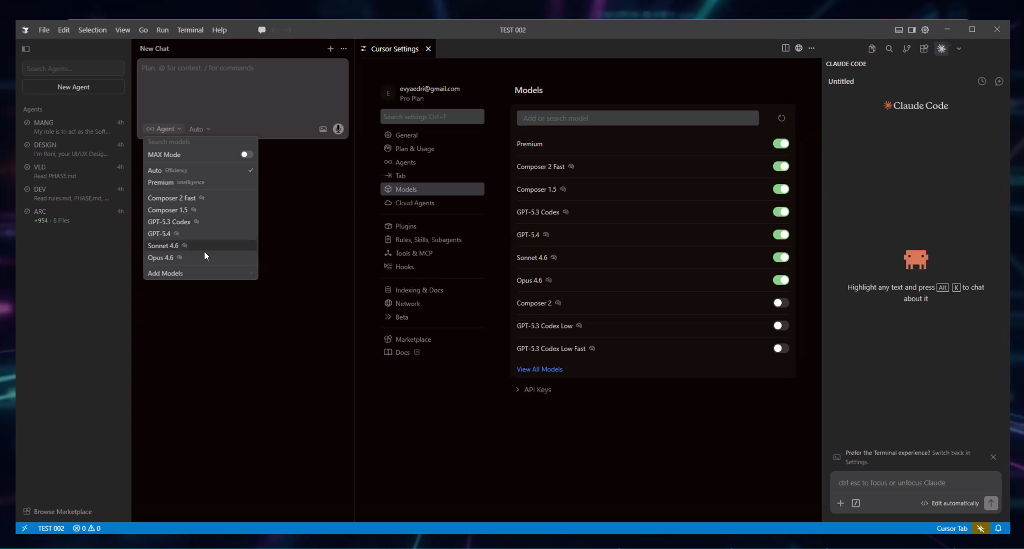Click the New Agent button
The height and width of the screenshot is (549, 1024).
[74, 87]
